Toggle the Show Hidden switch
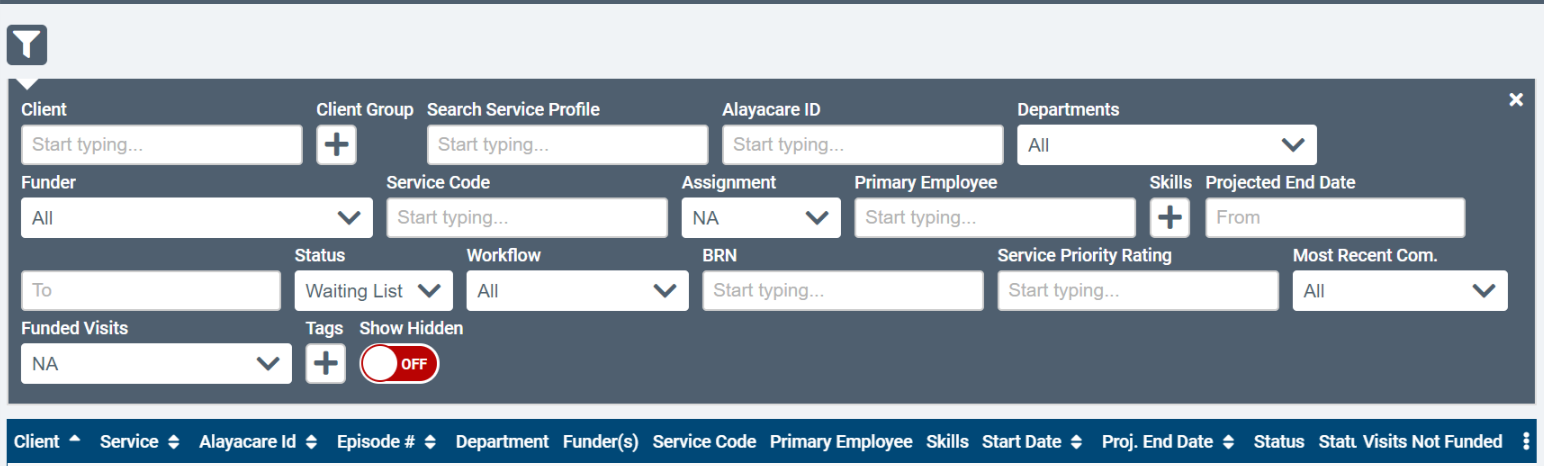The image size is (1544, 466). tap(399, 364)
